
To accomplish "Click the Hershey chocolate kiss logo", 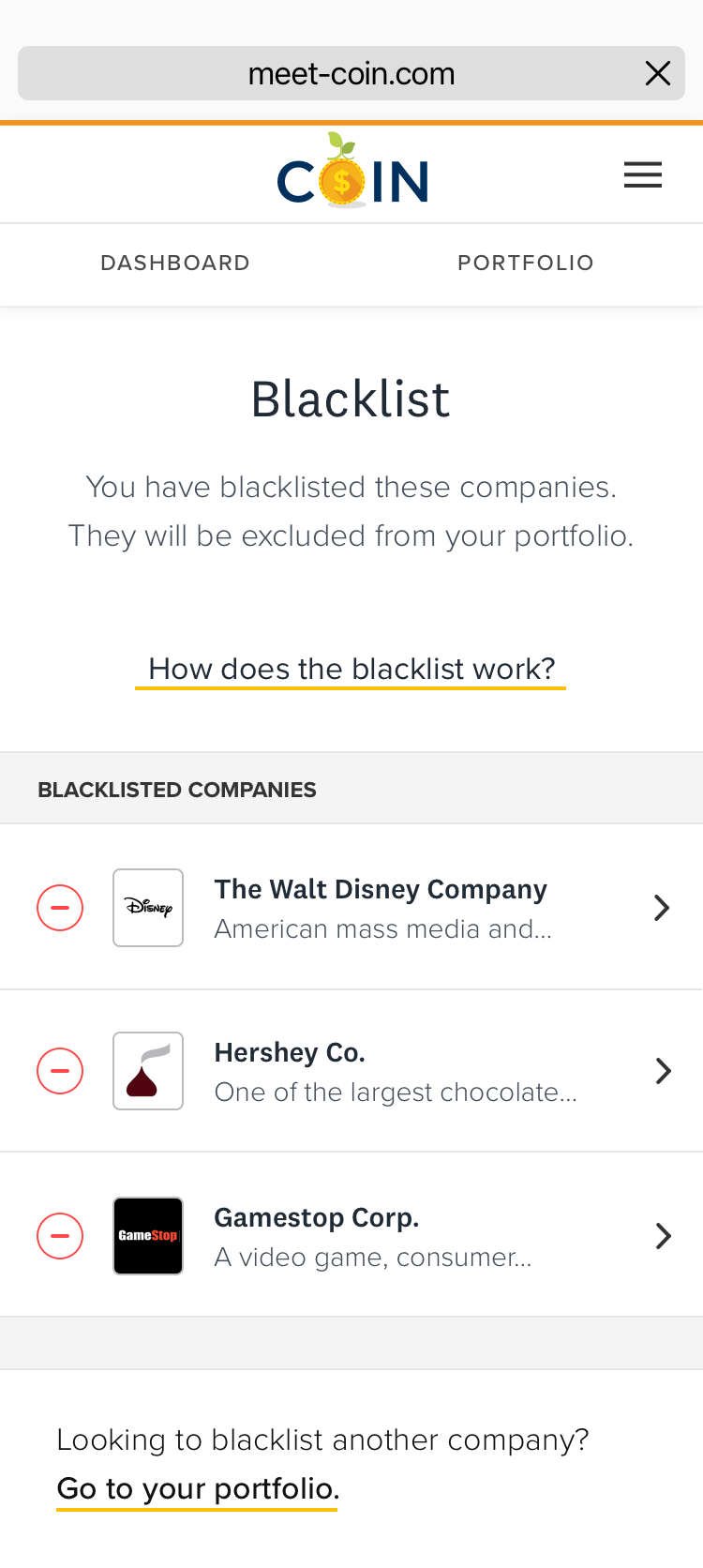I will coord(148,1070).
